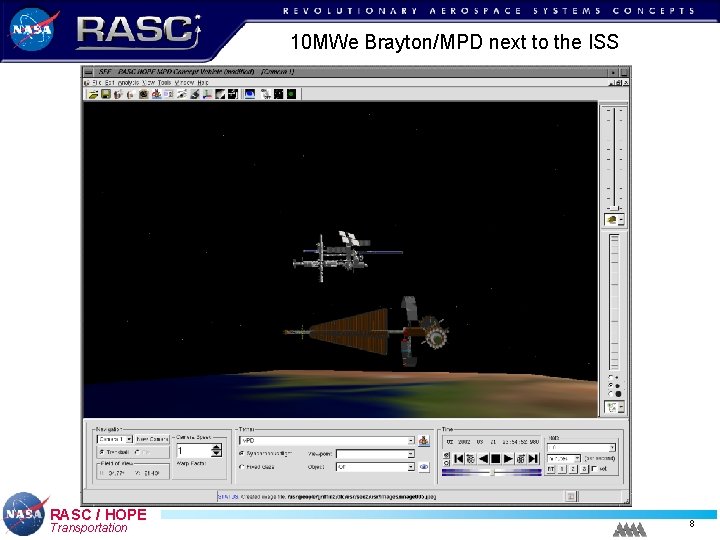
Task: Click the microscope toolbar icon
Action: click(195, 94)
